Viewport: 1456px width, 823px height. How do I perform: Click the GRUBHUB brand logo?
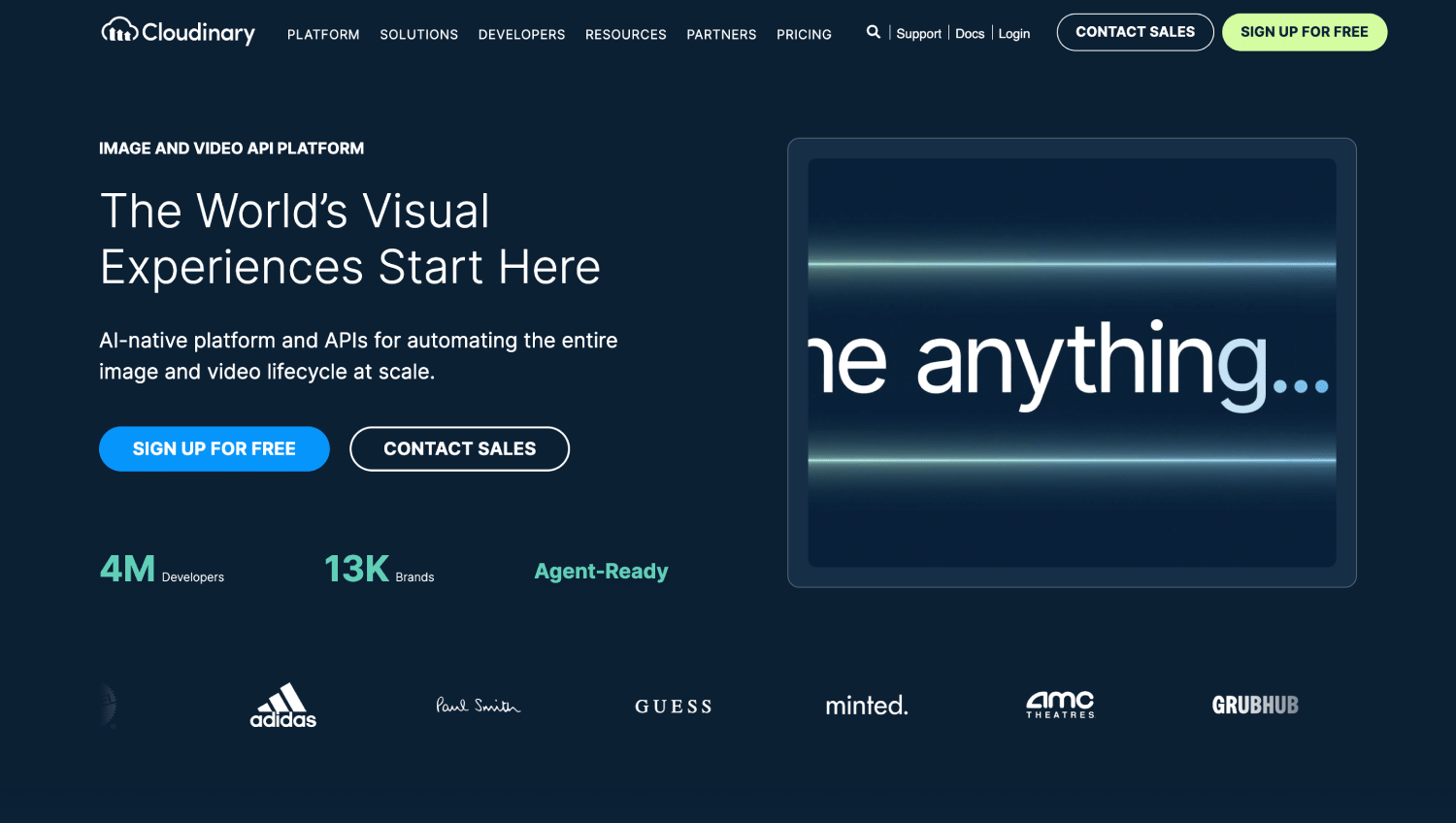coord(1255,706)
